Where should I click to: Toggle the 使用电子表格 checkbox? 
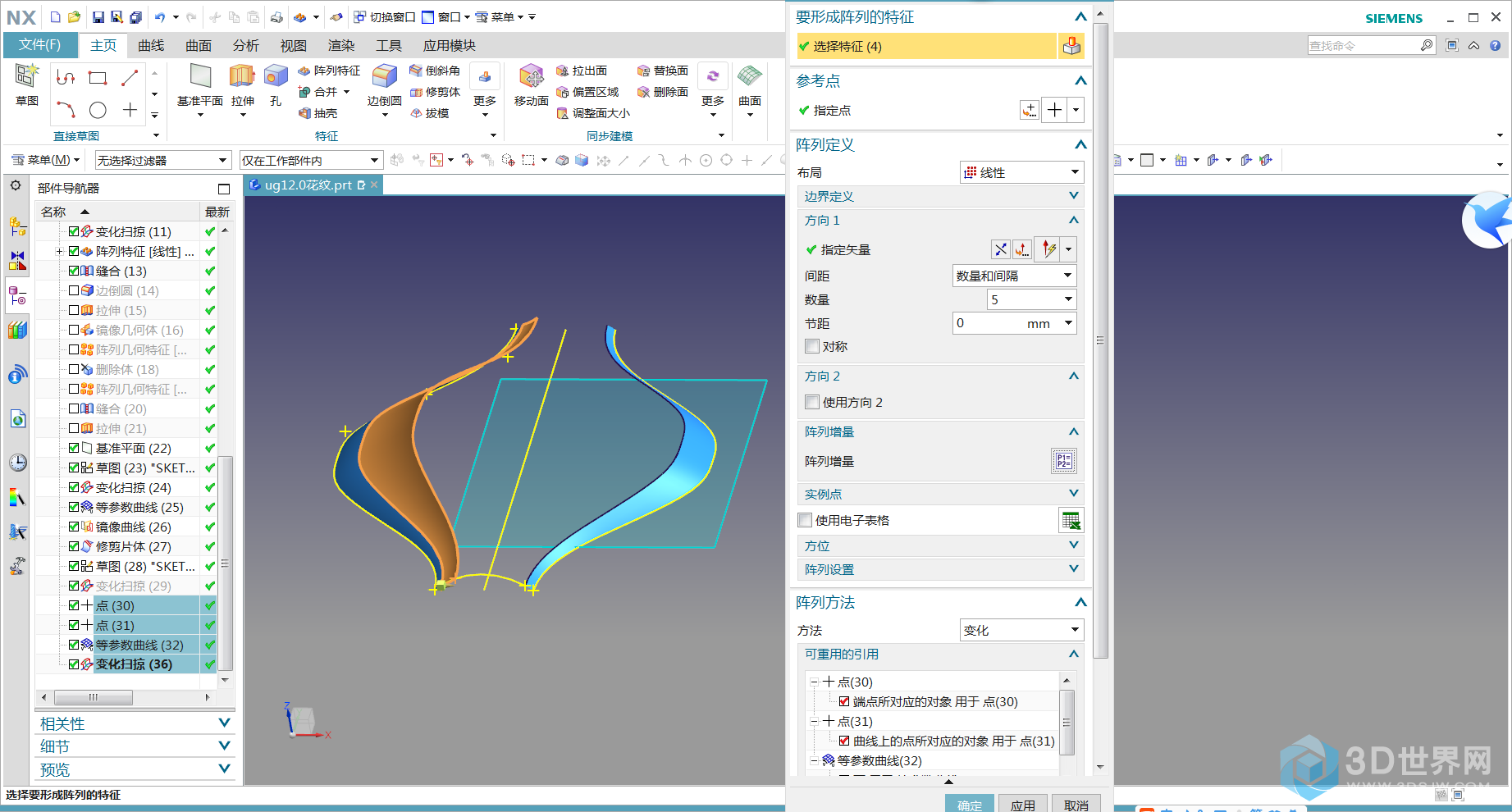(805, 520)
